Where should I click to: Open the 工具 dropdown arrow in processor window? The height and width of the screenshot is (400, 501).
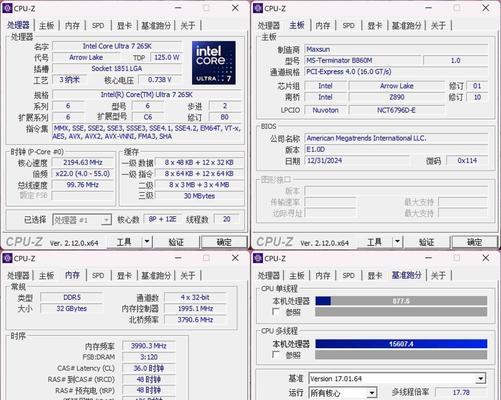point(147,241)
